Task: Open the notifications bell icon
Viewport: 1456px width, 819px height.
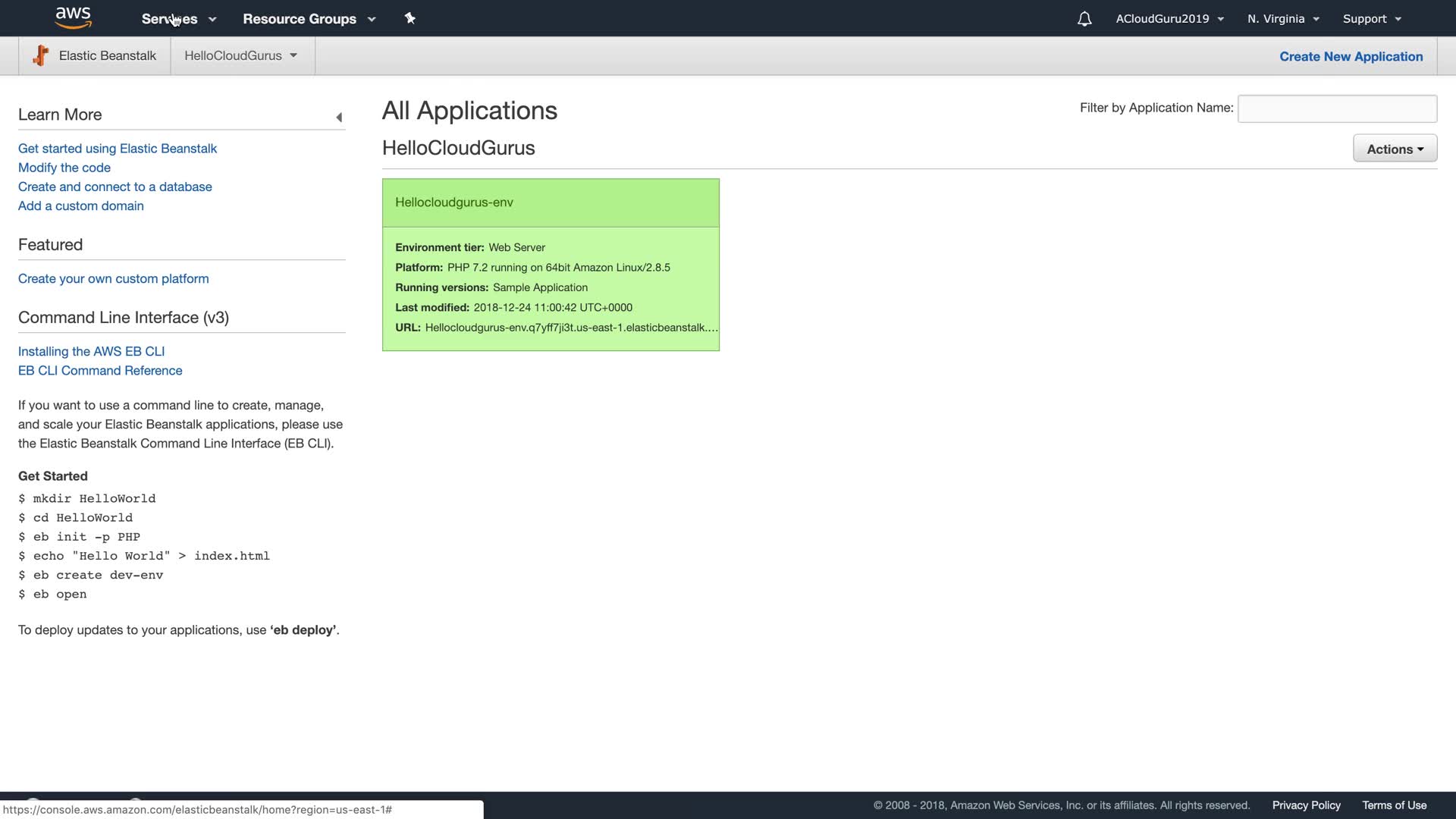Action: click(1084, 19)
